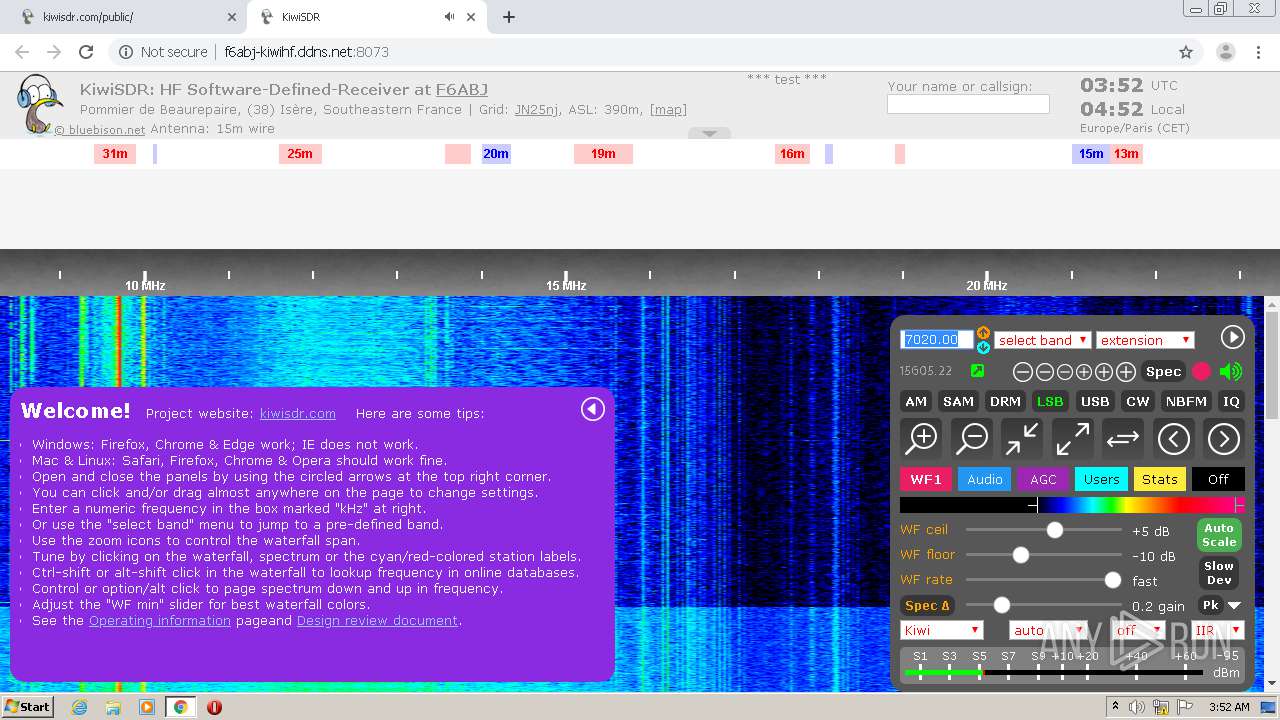Click the WF rate slider handle
The height and width of the screenshot is (720, 1280).
click(x=1112, y=580)
